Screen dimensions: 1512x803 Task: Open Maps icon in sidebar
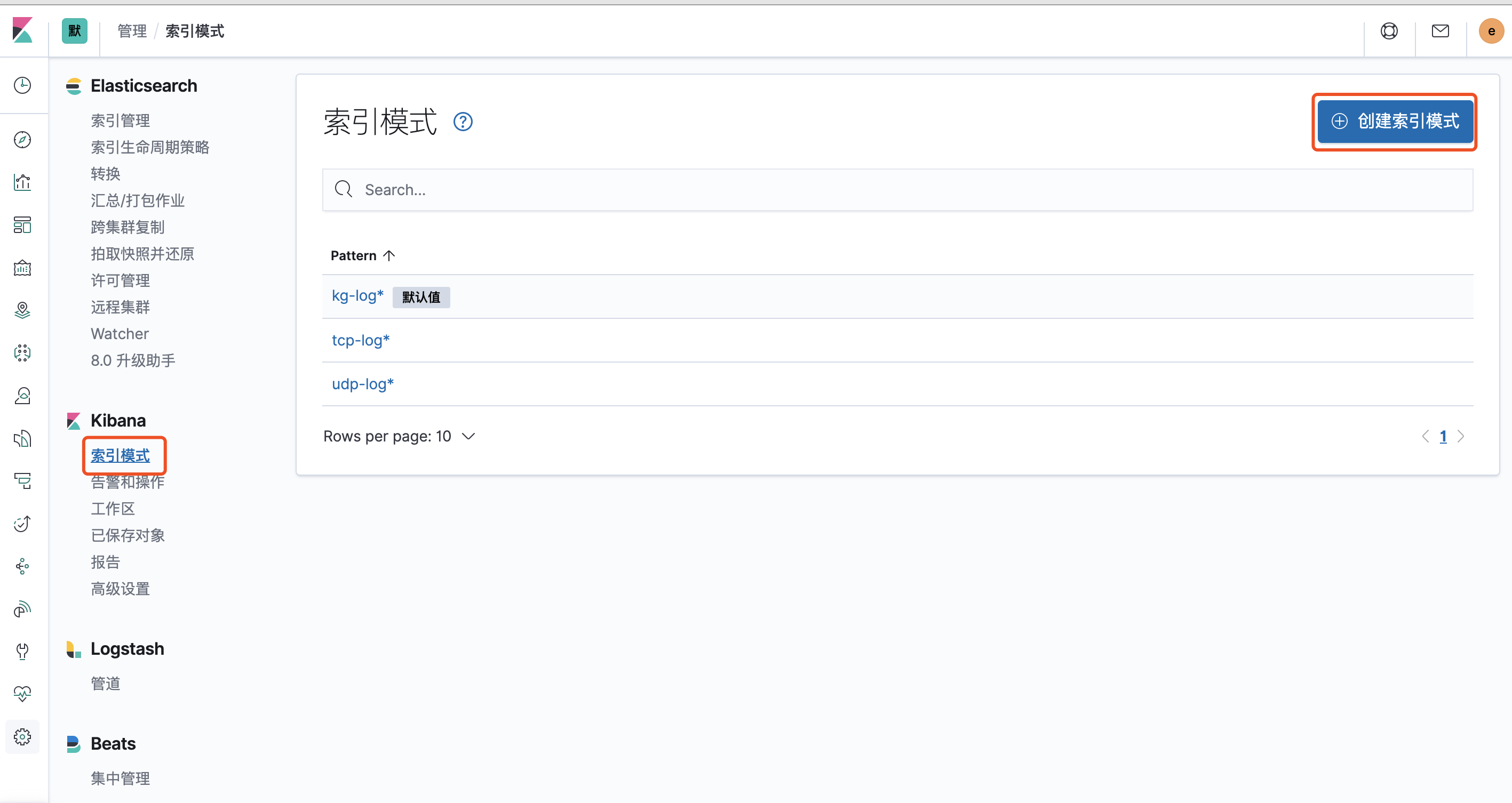point(22,310)
